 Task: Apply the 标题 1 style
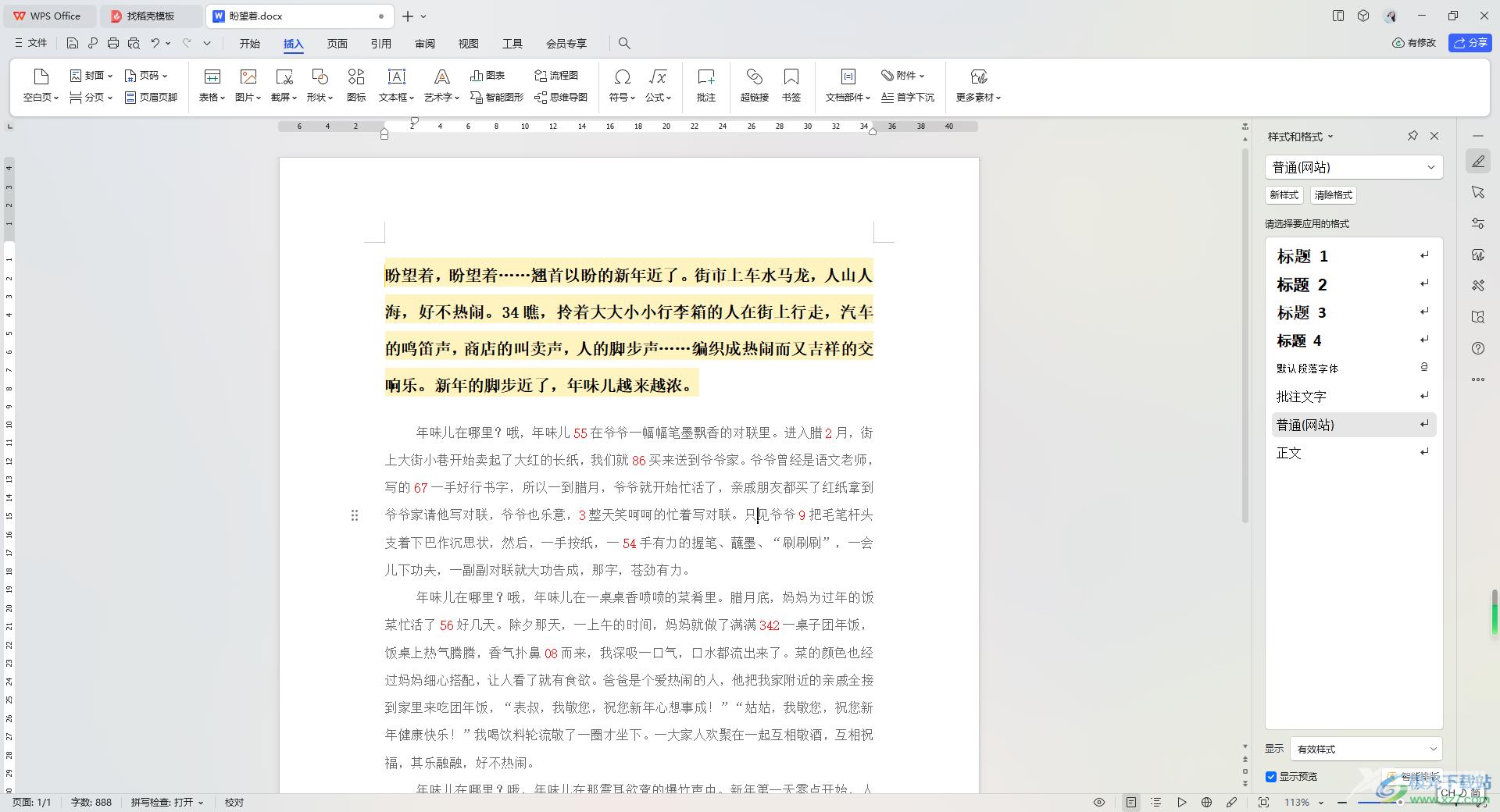(1354, 256)
